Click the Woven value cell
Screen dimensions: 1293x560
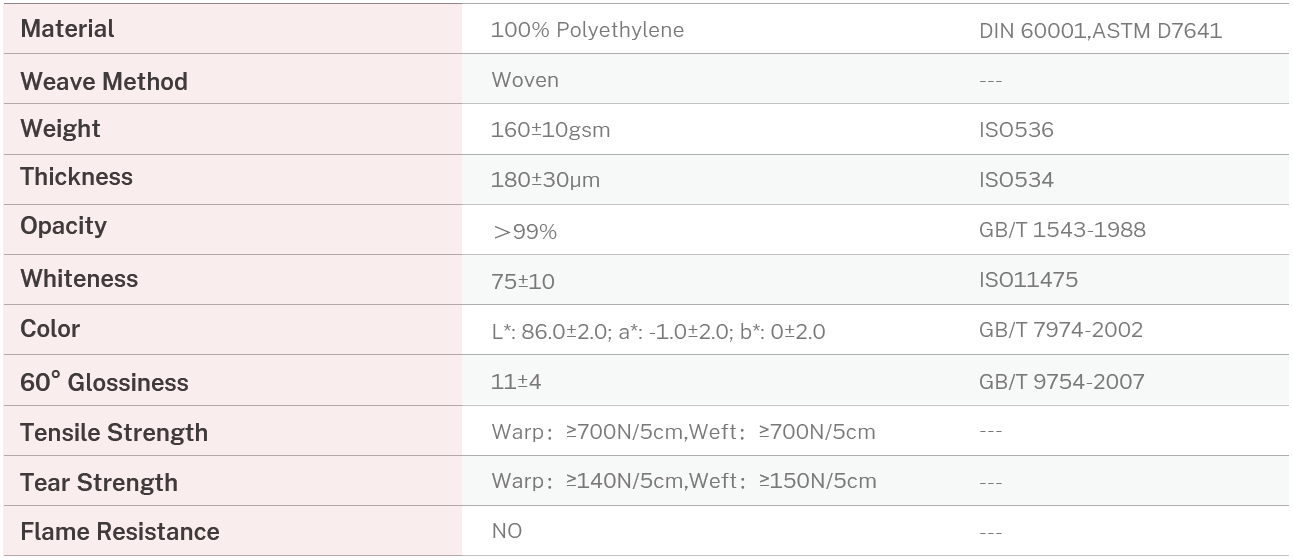click(x=525, y=80)
